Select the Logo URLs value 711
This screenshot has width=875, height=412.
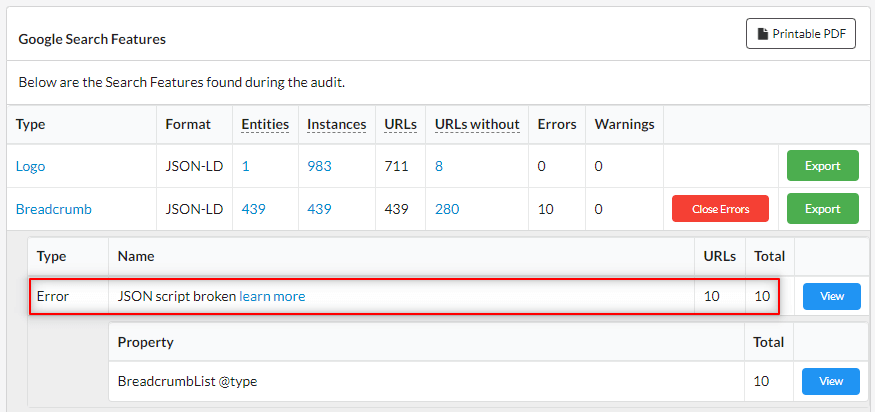pos(396,166)
